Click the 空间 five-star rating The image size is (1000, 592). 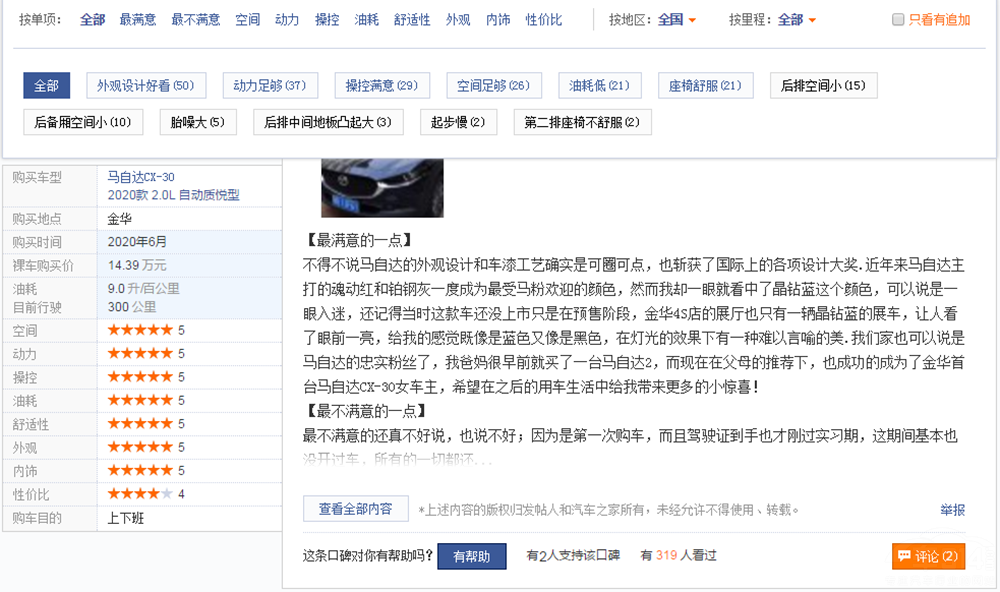140,330
